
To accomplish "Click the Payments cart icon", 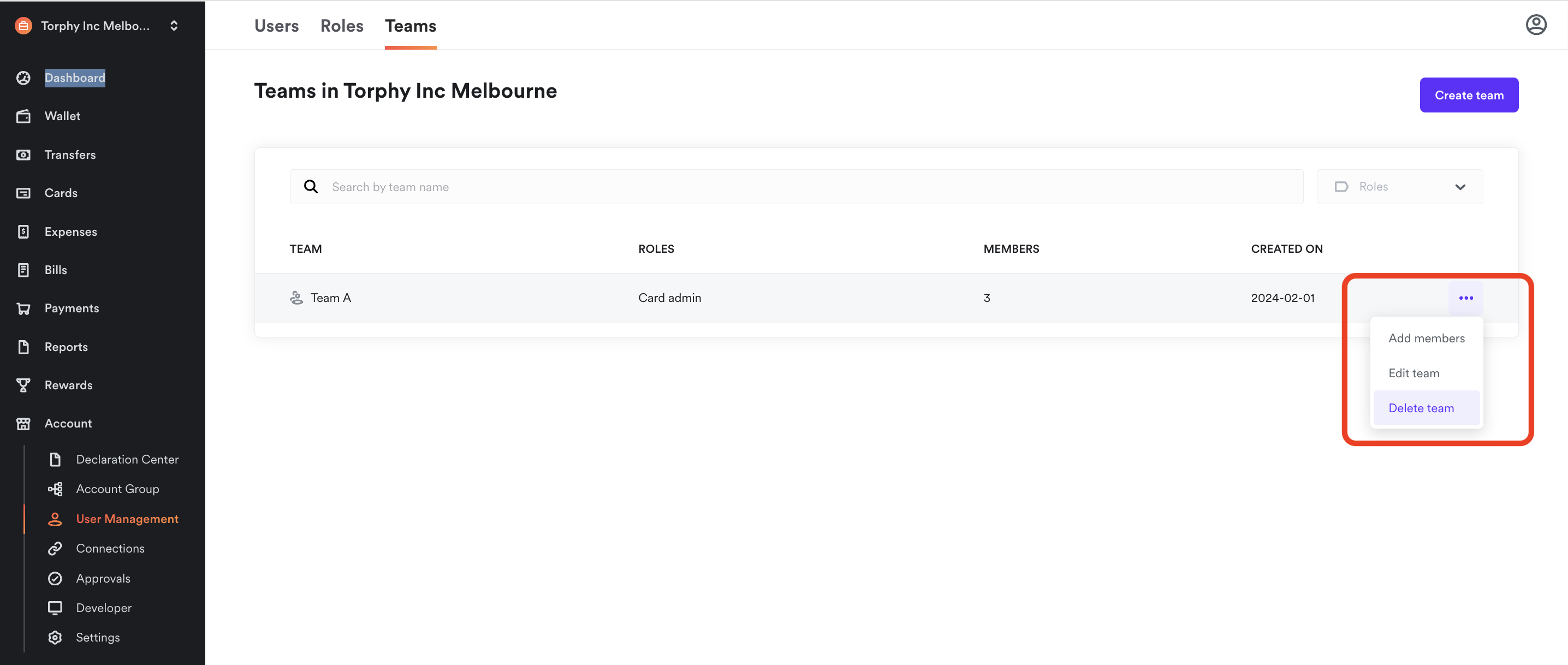I will click(x=23, y=308).
